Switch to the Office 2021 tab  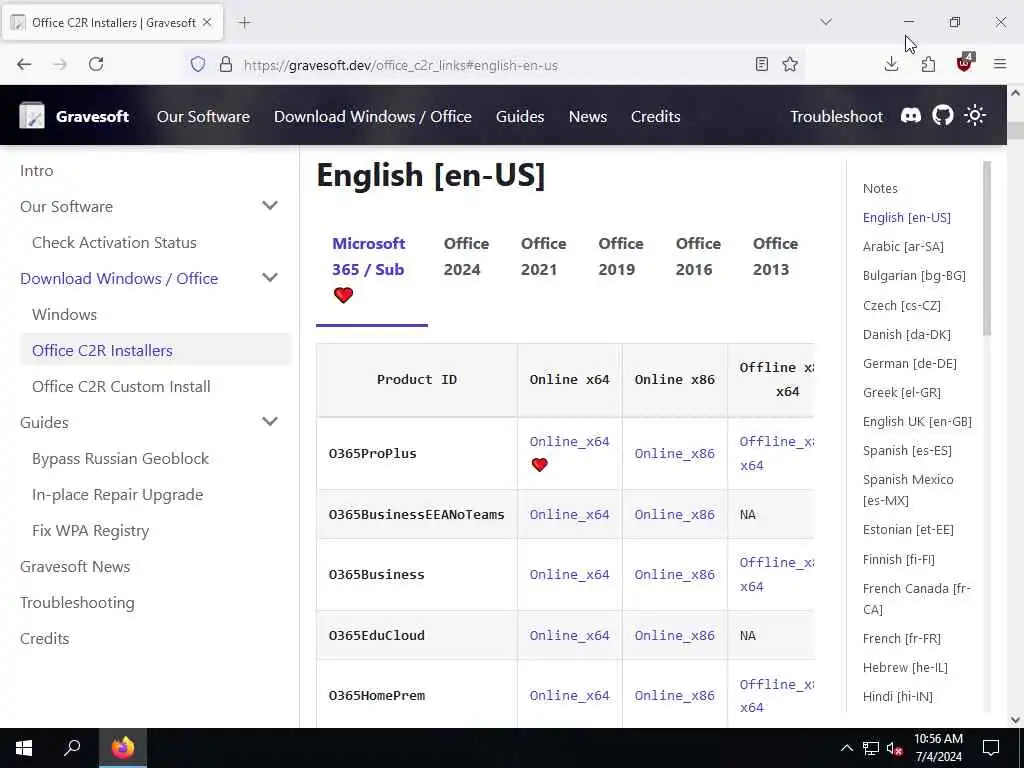click(x=543, y=256)
